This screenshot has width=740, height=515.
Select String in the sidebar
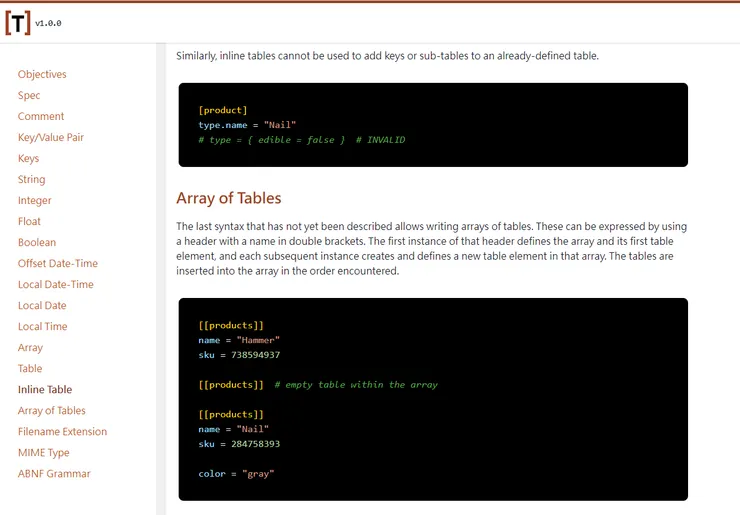(x=31, y=179)
